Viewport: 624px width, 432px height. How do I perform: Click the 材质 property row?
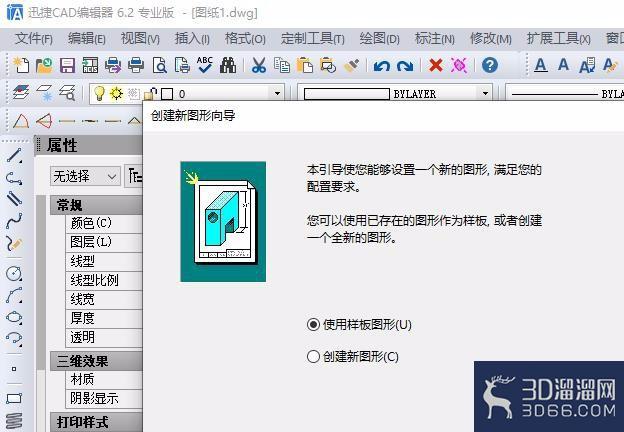103,379
